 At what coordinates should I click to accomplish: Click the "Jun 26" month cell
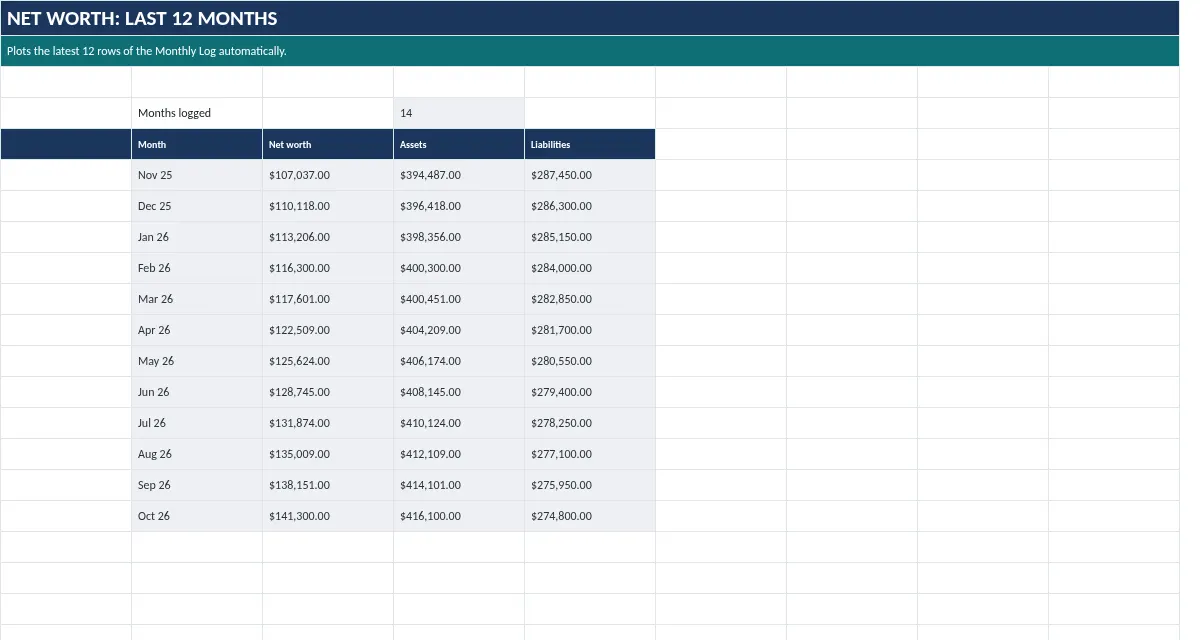tap(197, 392)
